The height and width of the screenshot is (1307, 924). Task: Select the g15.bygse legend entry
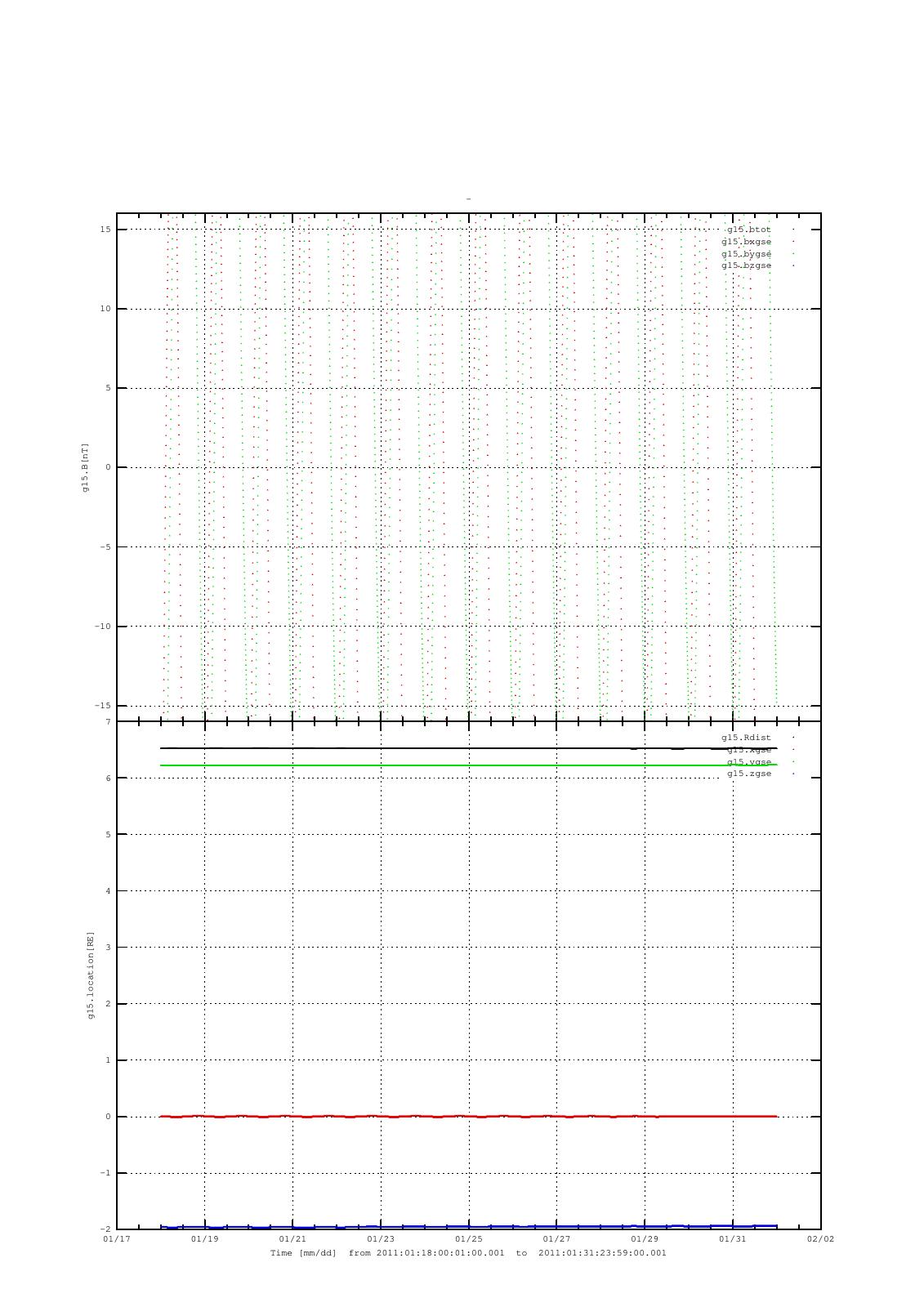pyautogui.click(x=746, y=254)
